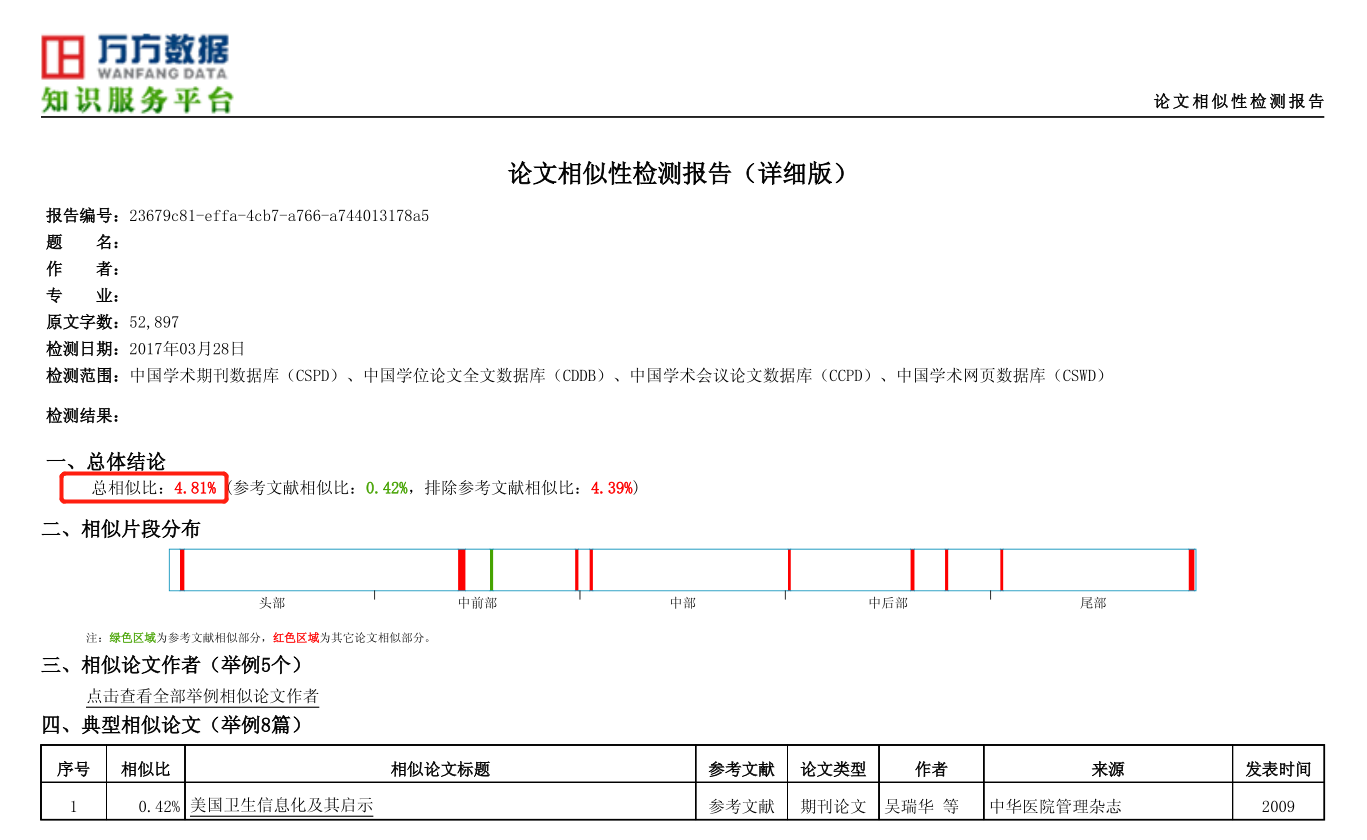Select the author cell 吴瑞华 等

921,806
